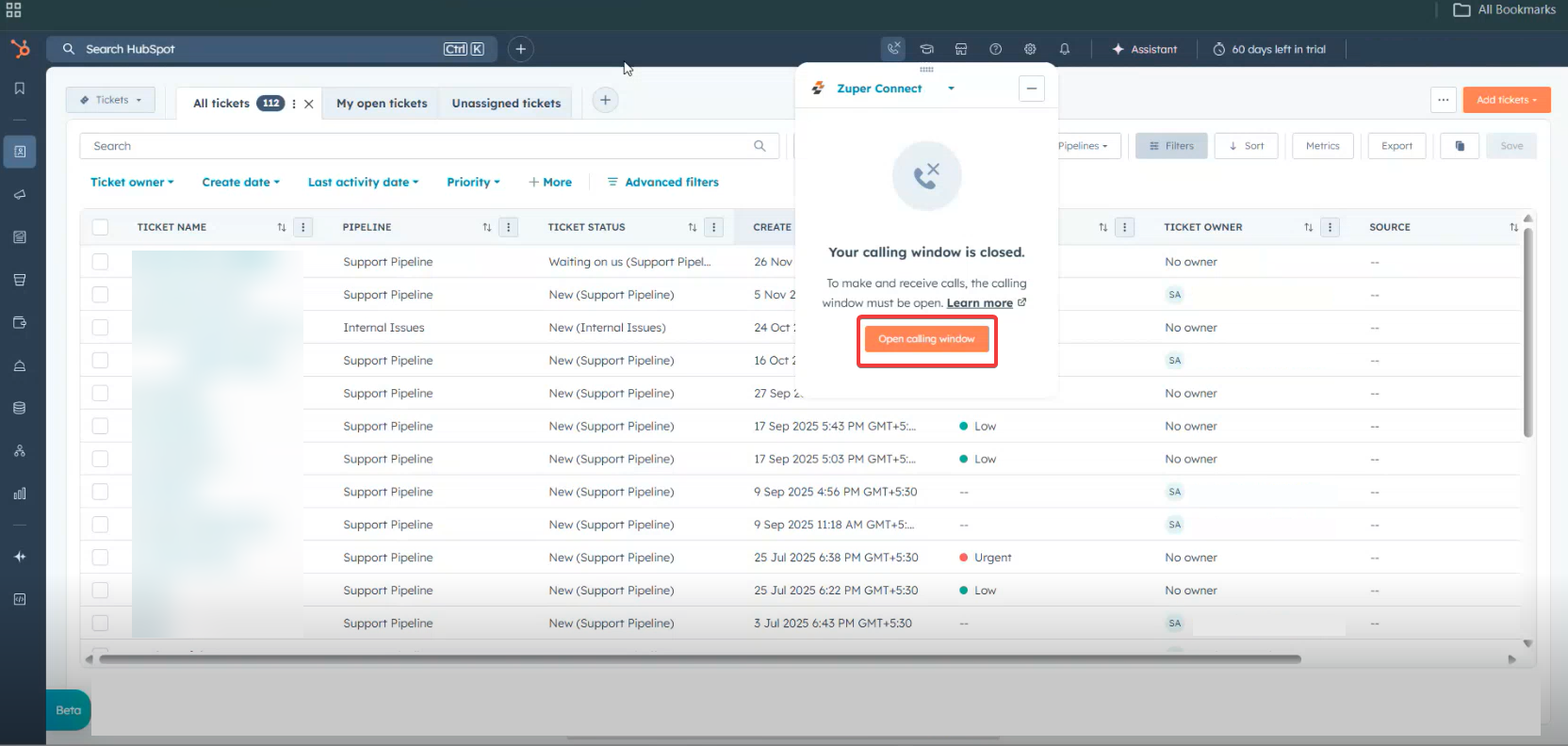Click the Export button
The image size is (1568, 746).
(x=1396, y=146)
